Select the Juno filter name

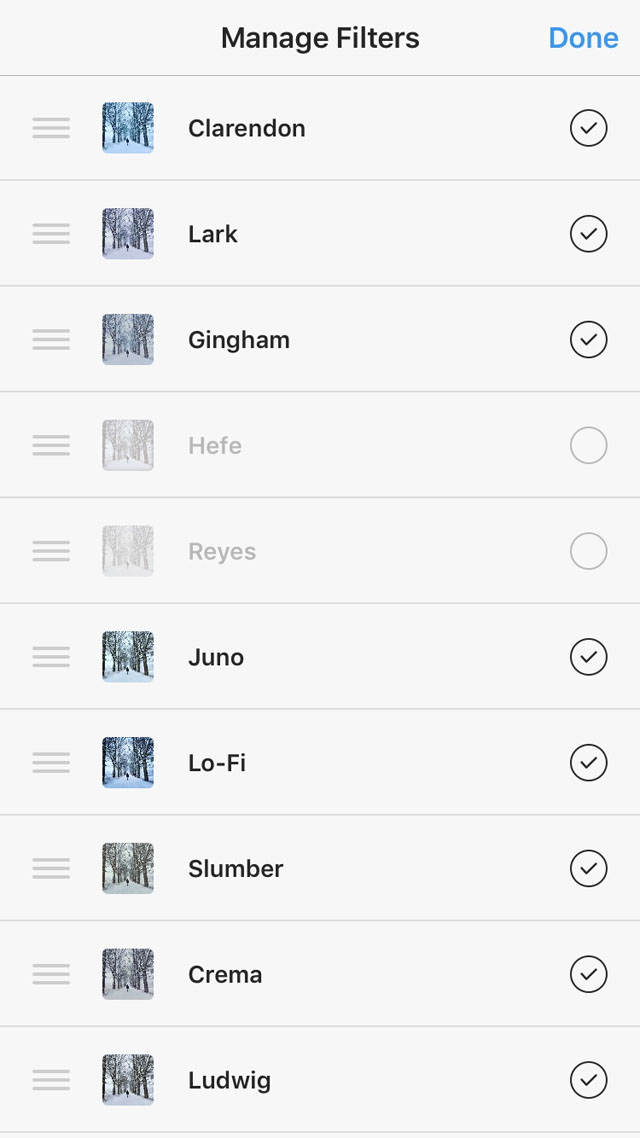click(216, 658)
